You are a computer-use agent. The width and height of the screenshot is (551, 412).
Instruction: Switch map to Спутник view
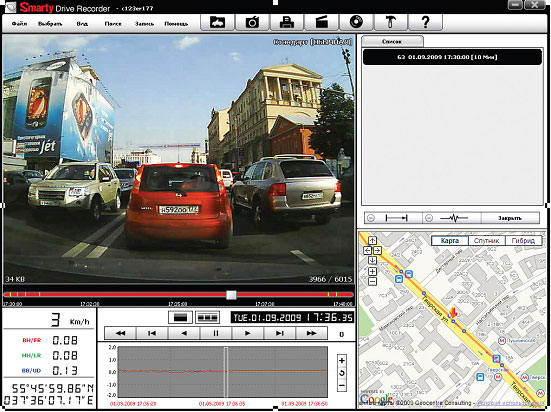tap(487, 241)
